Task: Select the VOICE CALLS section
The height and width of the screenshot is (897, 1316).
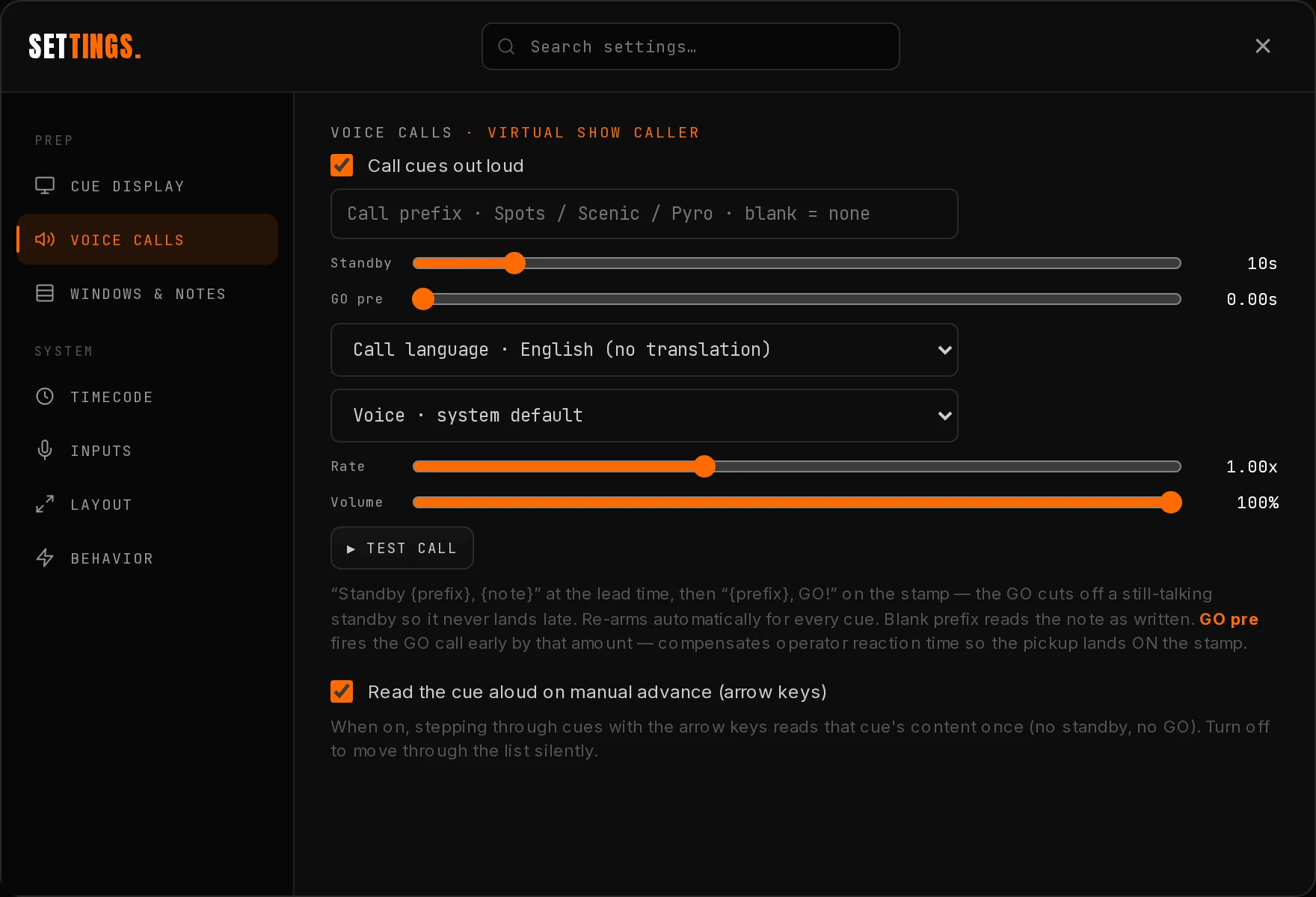Action: [x=147, y=240]
